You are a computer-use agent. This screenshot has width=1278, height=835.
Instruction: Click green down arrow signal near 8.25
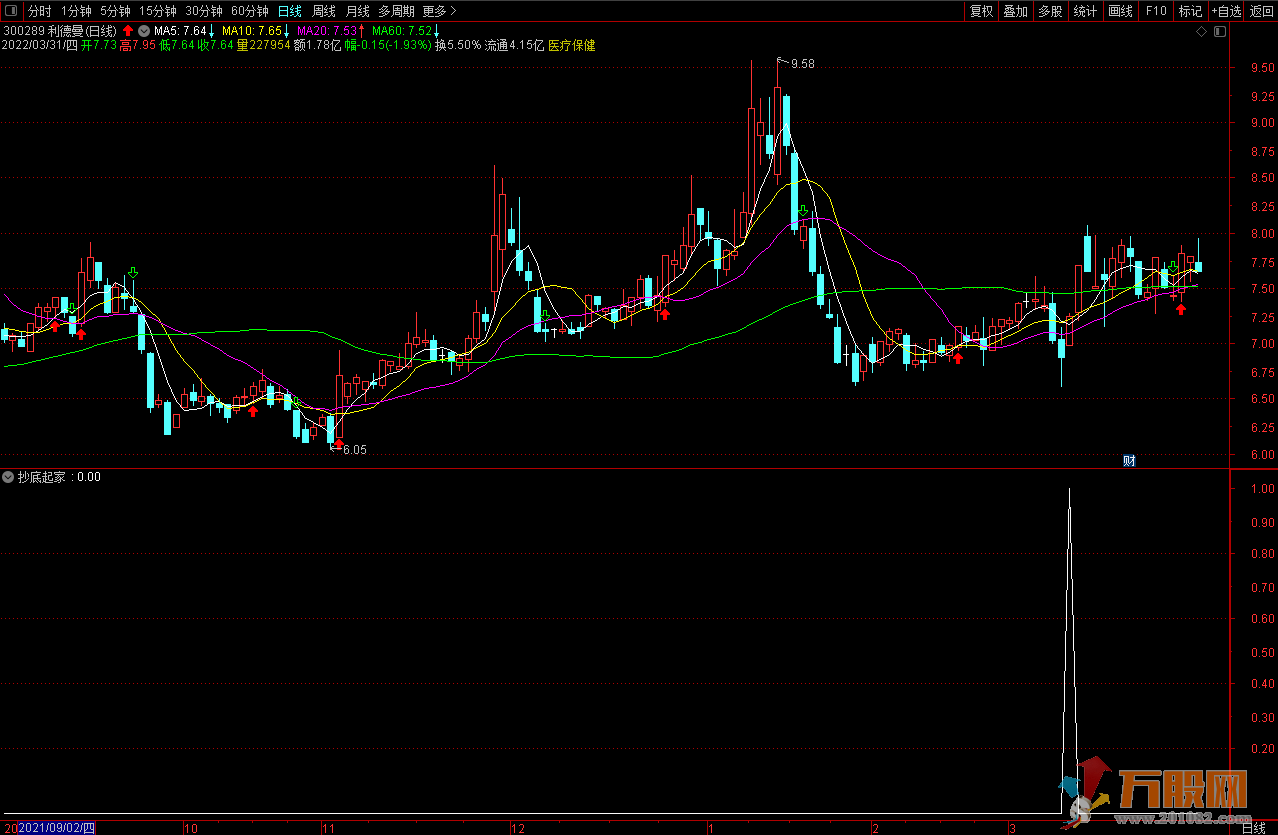click(x=803, y=211)
